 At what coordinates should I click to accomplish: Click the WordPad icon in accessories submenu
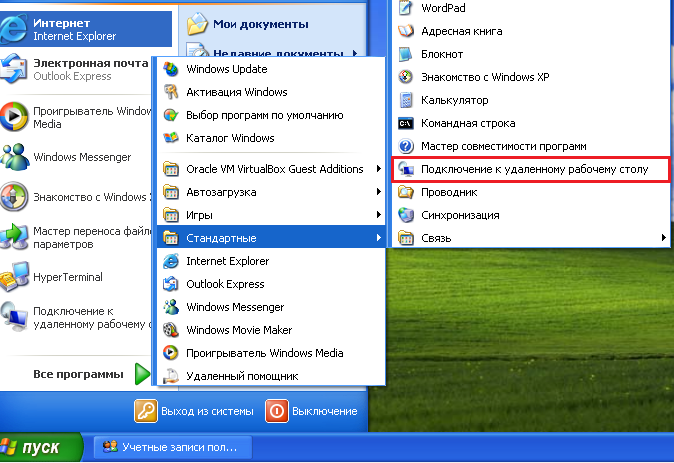point(406,8)
